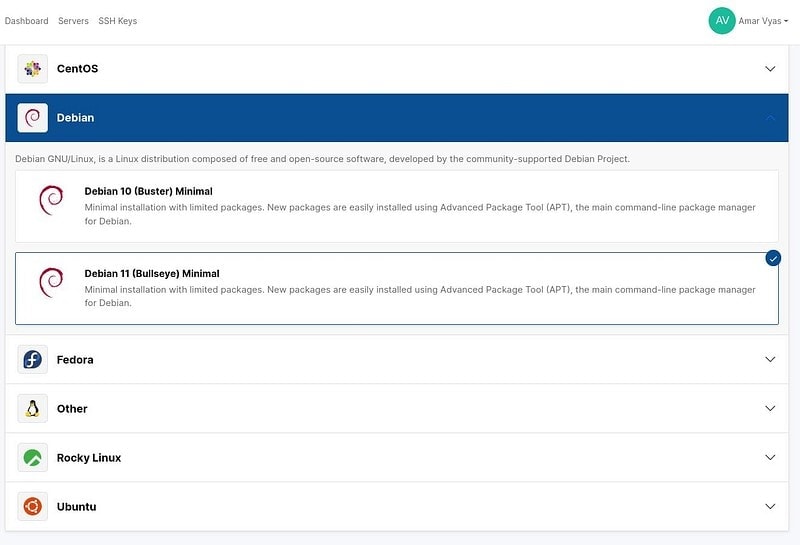Click the Rocky Linux green logo

point(33,457)
